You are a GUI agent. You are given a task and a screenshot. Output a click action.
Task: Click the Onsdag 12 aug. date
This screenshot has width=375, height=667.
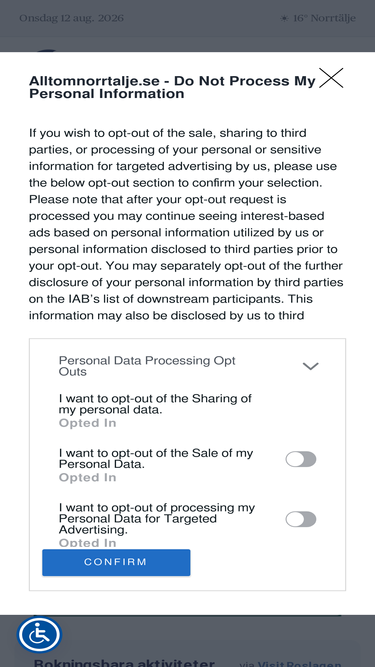click(71, 18)
